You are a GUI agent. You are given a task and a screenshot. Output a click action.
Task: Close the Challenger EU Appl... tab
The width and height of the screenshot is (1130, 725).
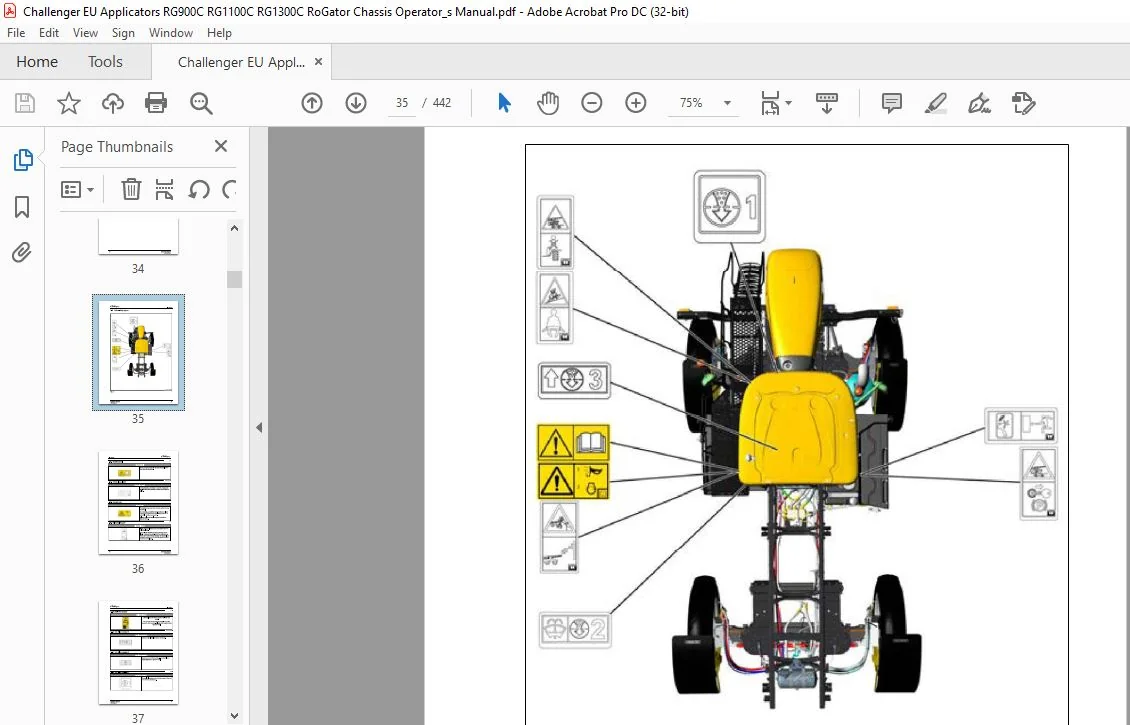[x=319, y=62]
